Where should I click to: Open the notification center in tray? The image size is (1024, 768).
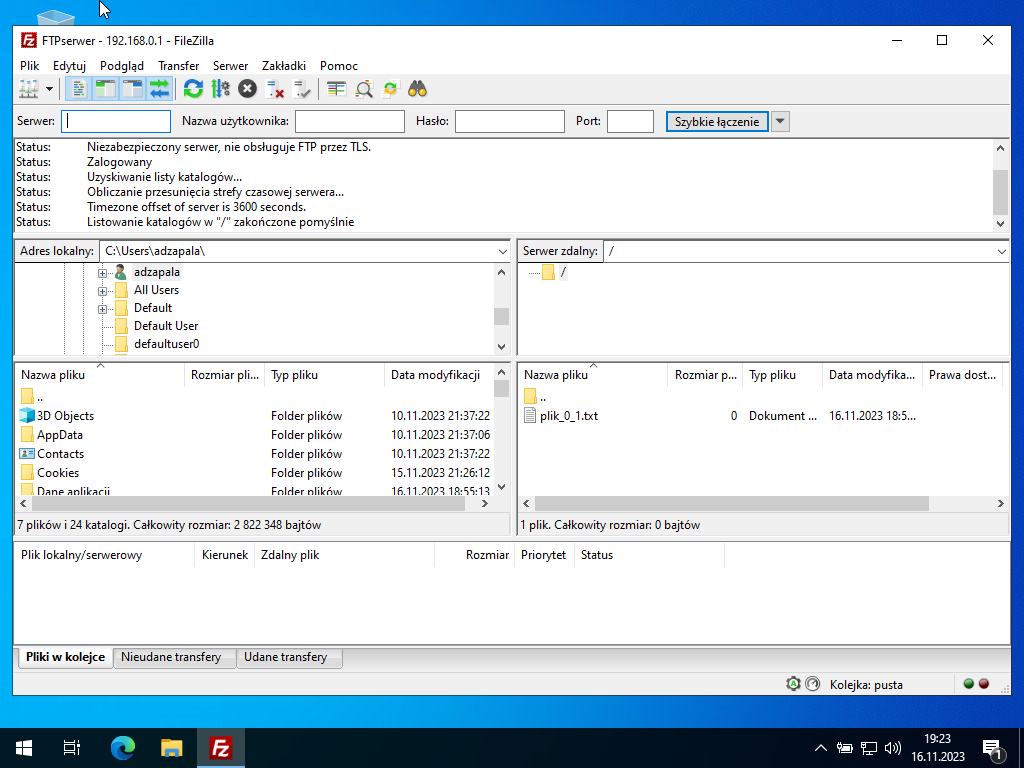coord(993,748)
